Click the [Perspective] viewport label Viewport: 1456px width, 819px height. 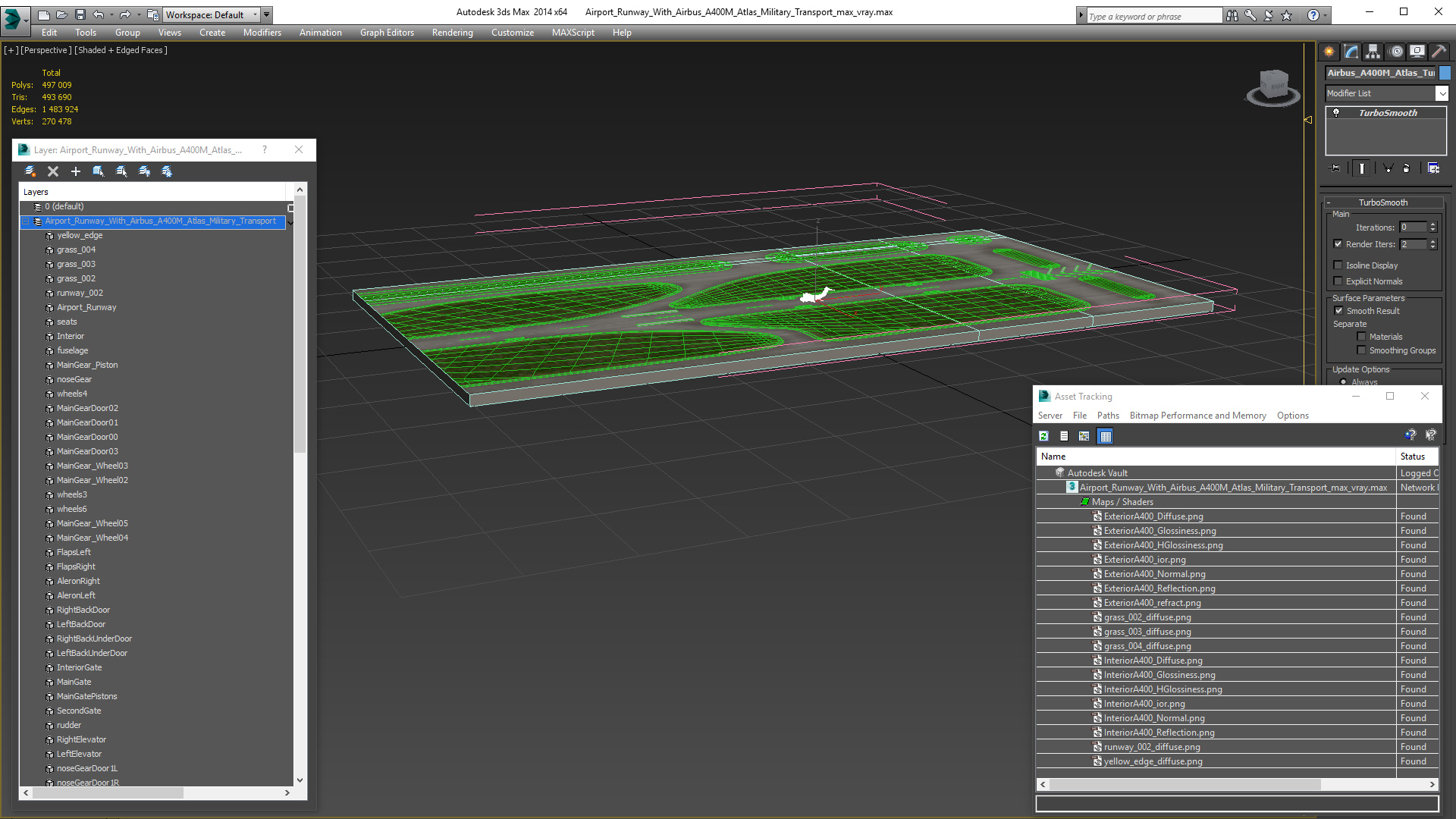point(46,50)
